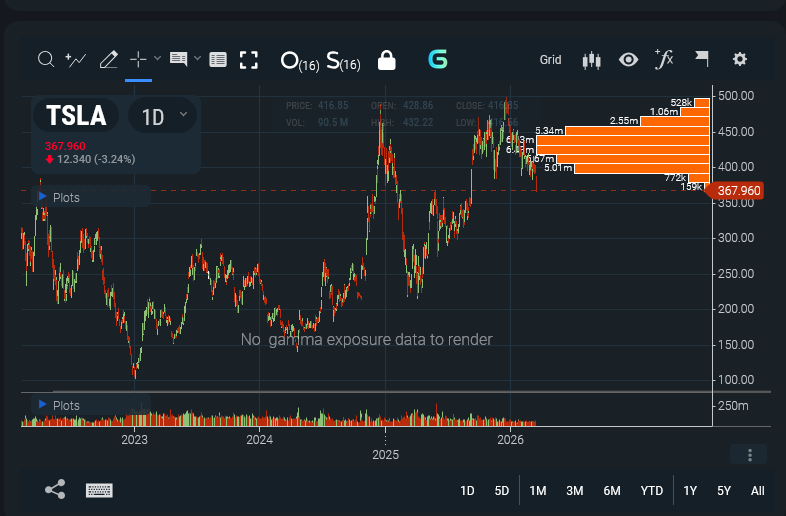Click the 500.00 price axis label
Viewport: 786px width, 516px height.
[736, 96]
